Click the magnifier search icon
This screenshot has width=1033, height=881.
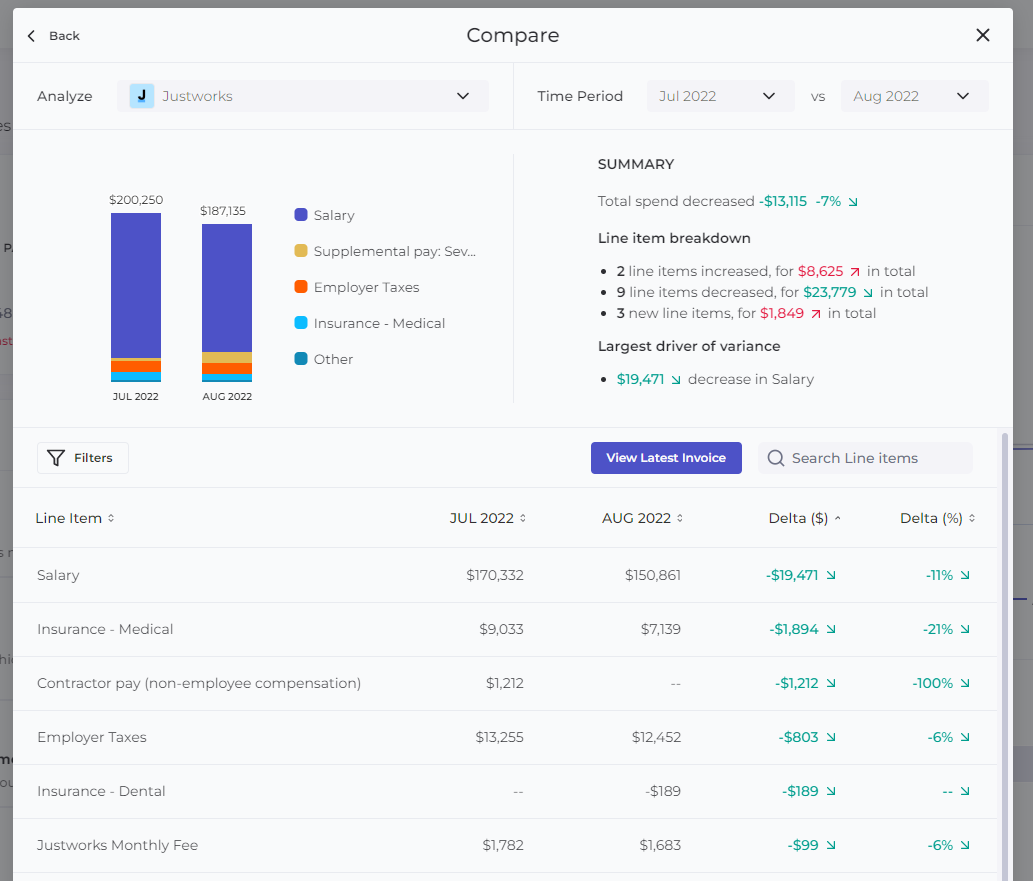pyautogui.click(x=776, y=458)
